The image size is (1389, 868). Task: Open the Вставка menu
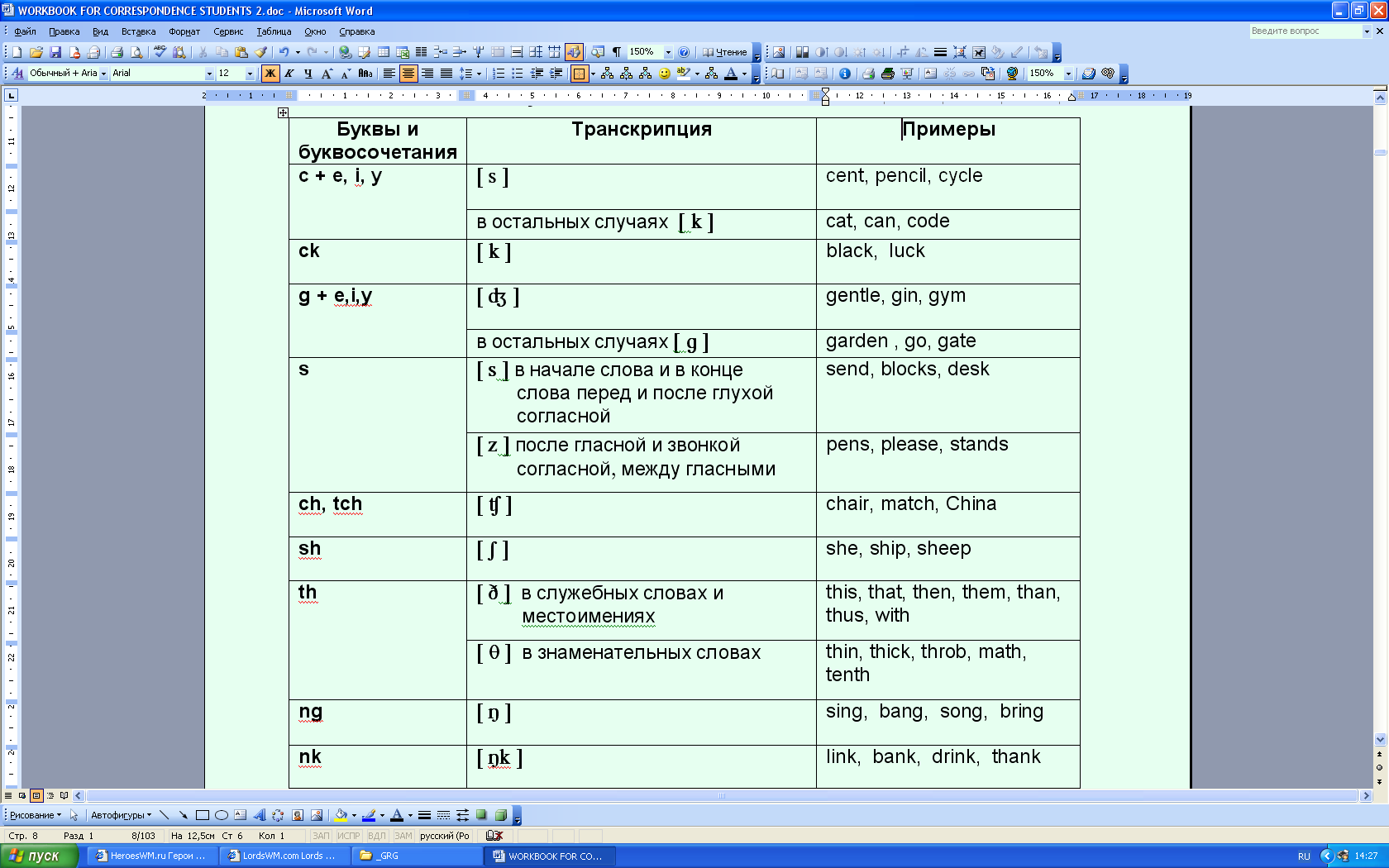(x=138, y=31)
